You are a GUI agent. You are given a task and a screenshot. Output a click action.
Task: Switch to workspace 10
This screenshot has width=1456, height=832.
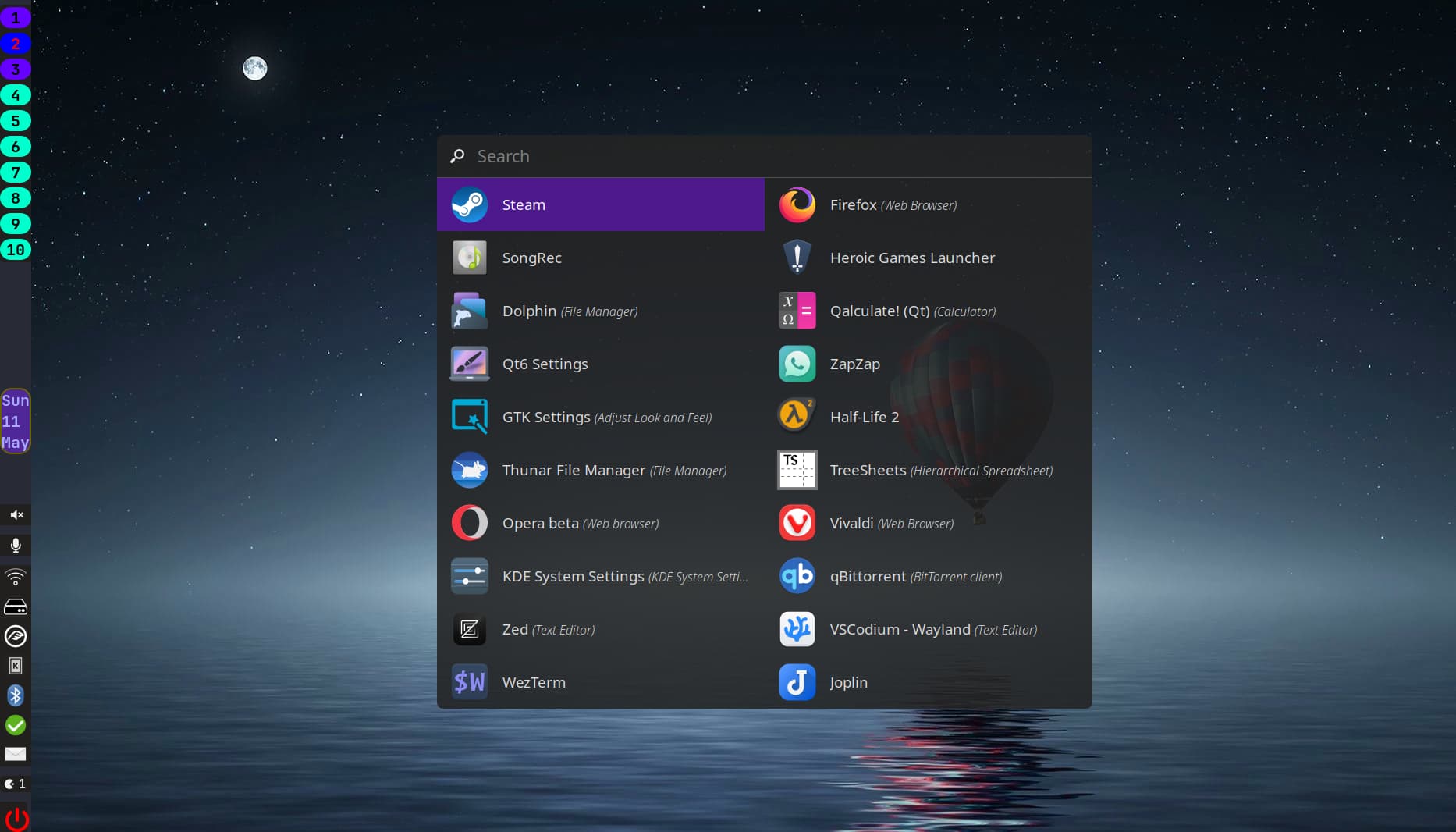pyautogui.click(x=16, y=250)
